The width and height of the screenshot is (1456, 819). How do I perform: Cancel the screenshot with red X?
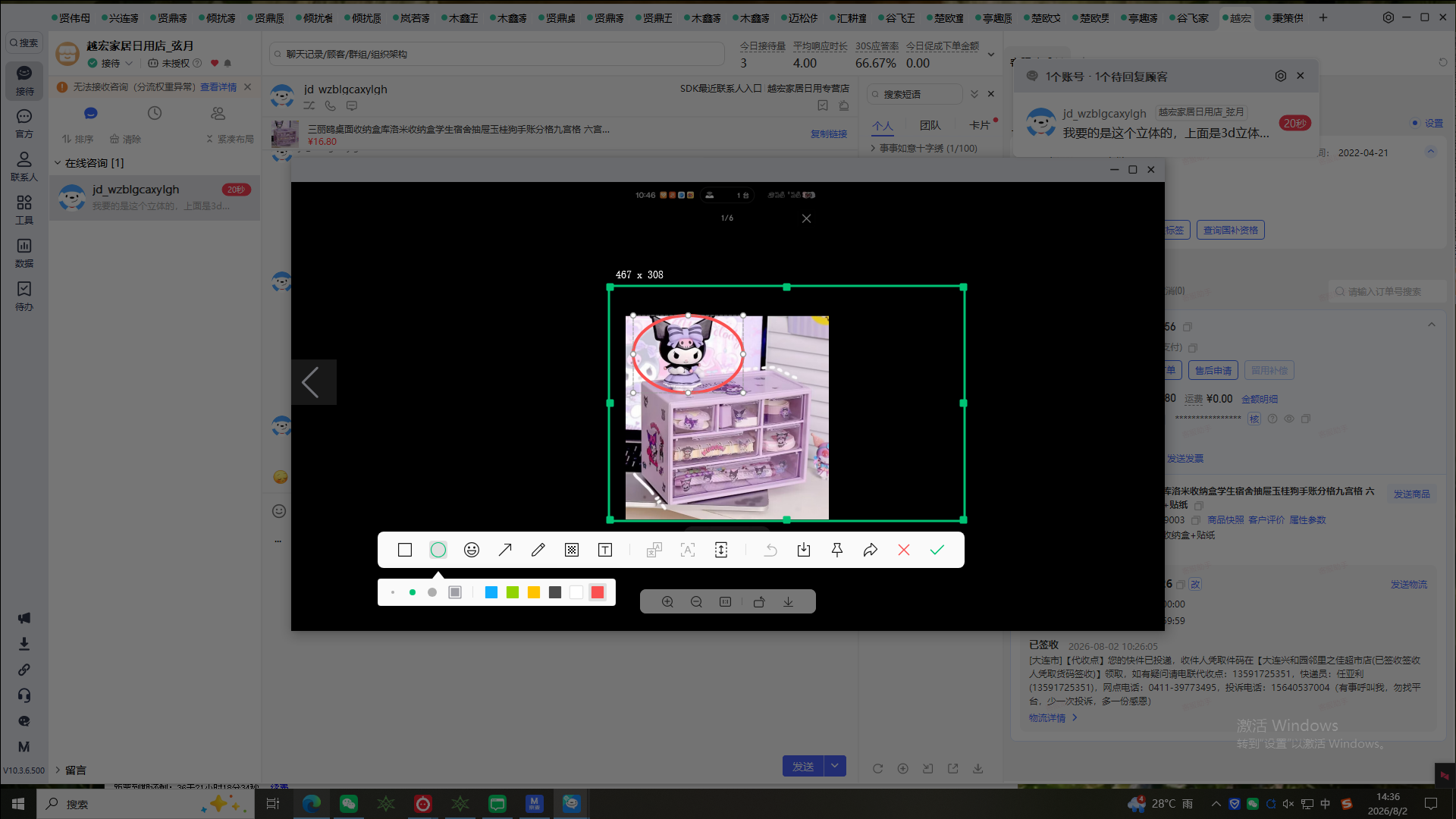point(904,550)
